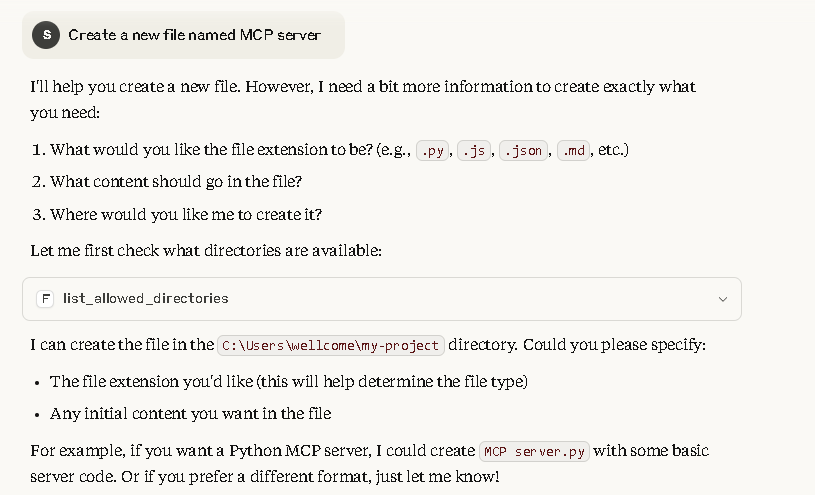Click the list_allowed_directories tool label
This screenshot has width=815, height=495.
[x=146, y=299]
